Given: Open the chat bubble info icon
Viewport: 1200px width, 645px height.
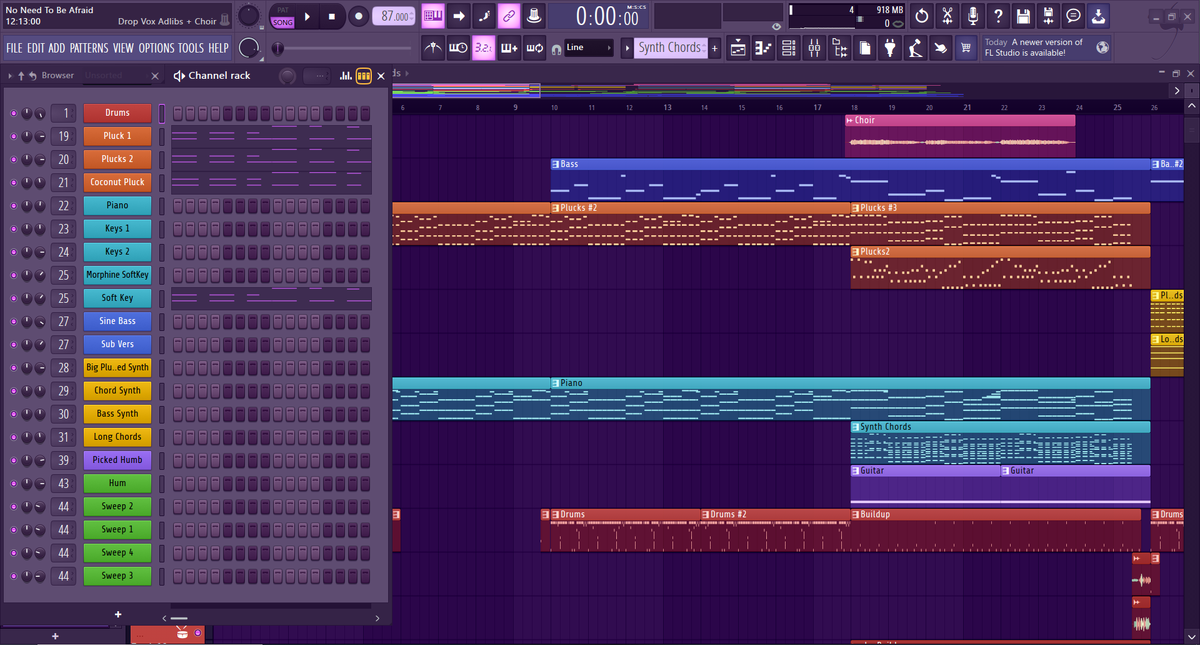Looking at the screenshot, I should 1075,16.
